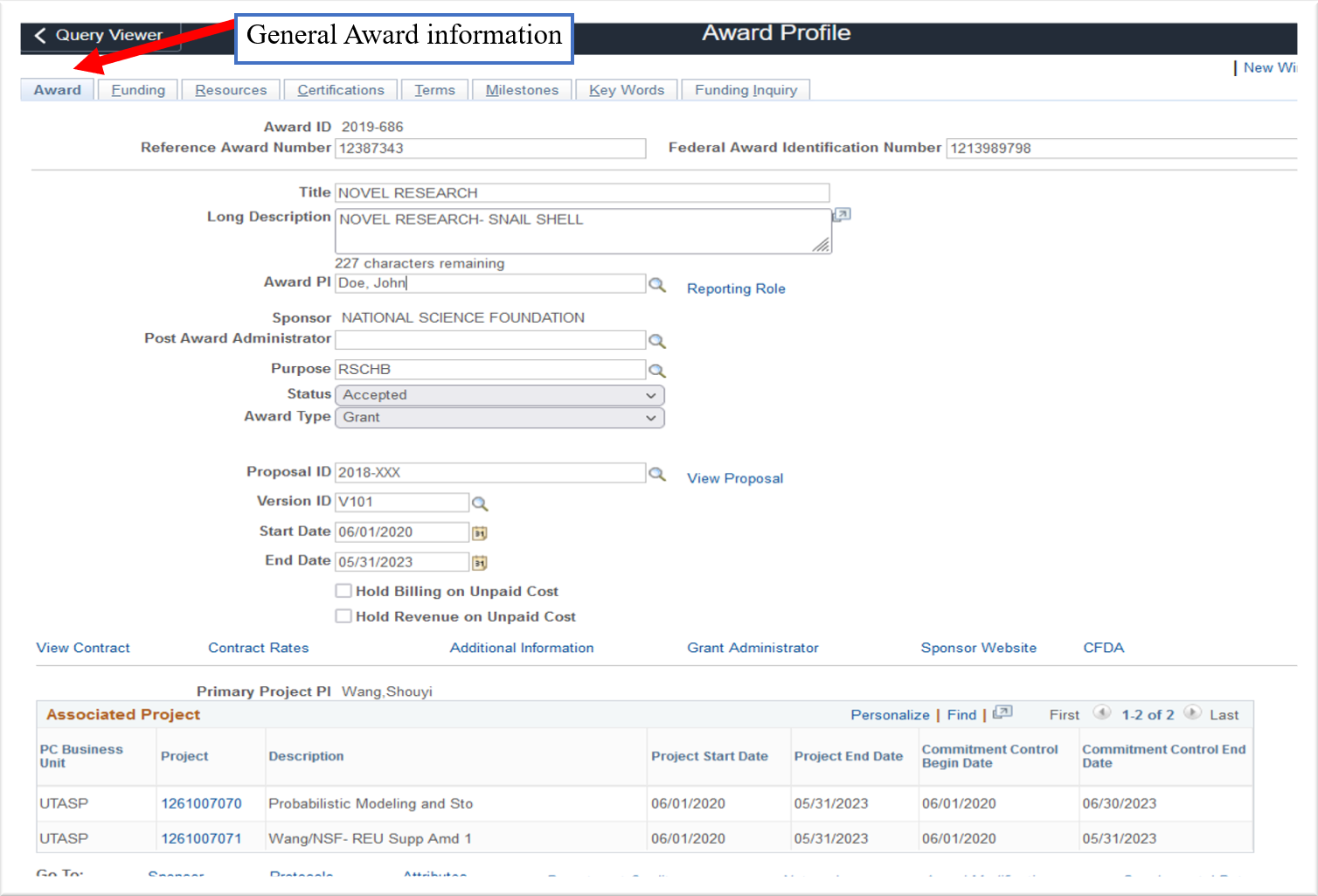Enable Hold Billing on Unpaid Cost

[343, 591]
